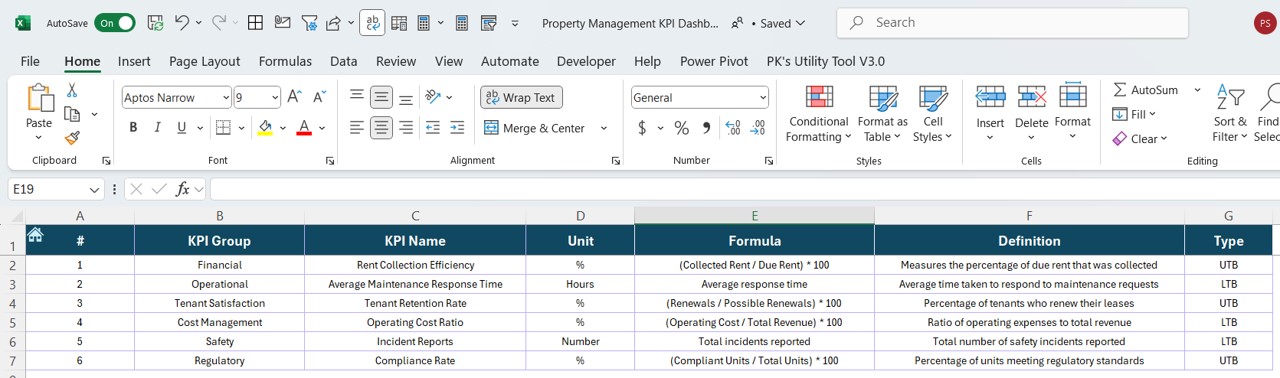This screenshot has height=378, width=1280.
Task: Click the Cut scissors icon
Action: pos(72,90)
